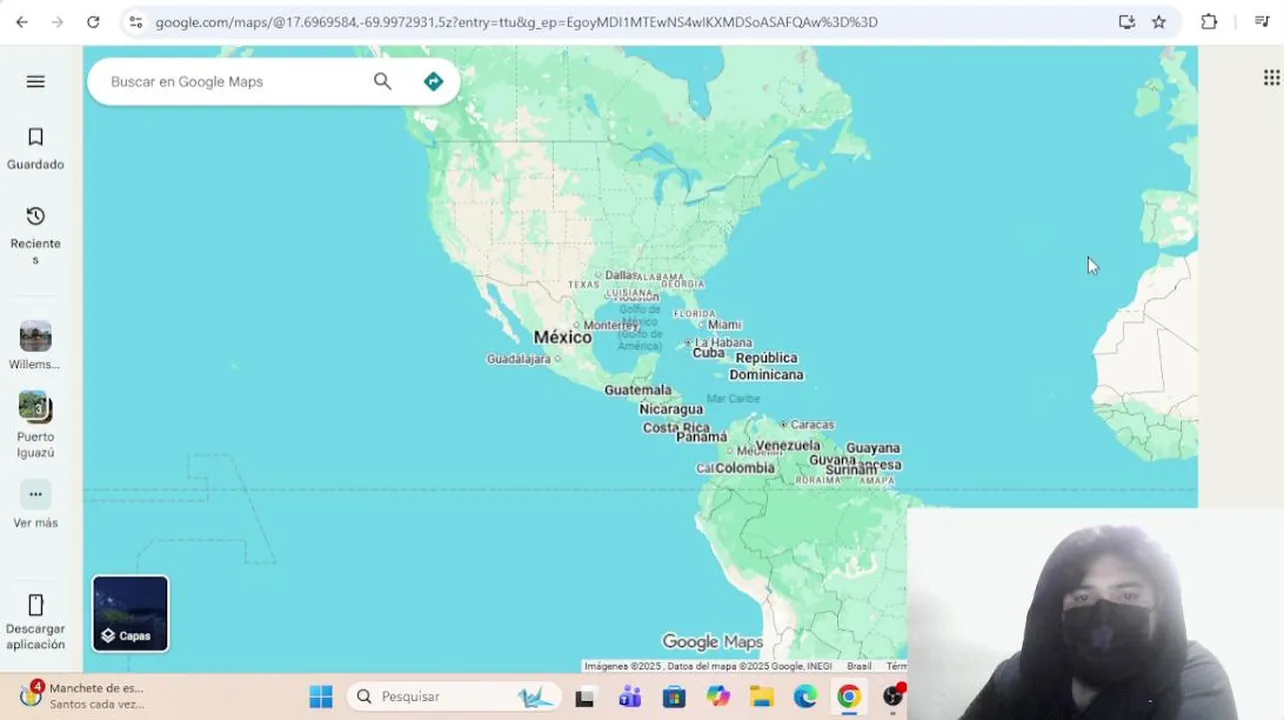Bookmark this page with star icon
The image size is (1284, 720).
coord(1159,22)
